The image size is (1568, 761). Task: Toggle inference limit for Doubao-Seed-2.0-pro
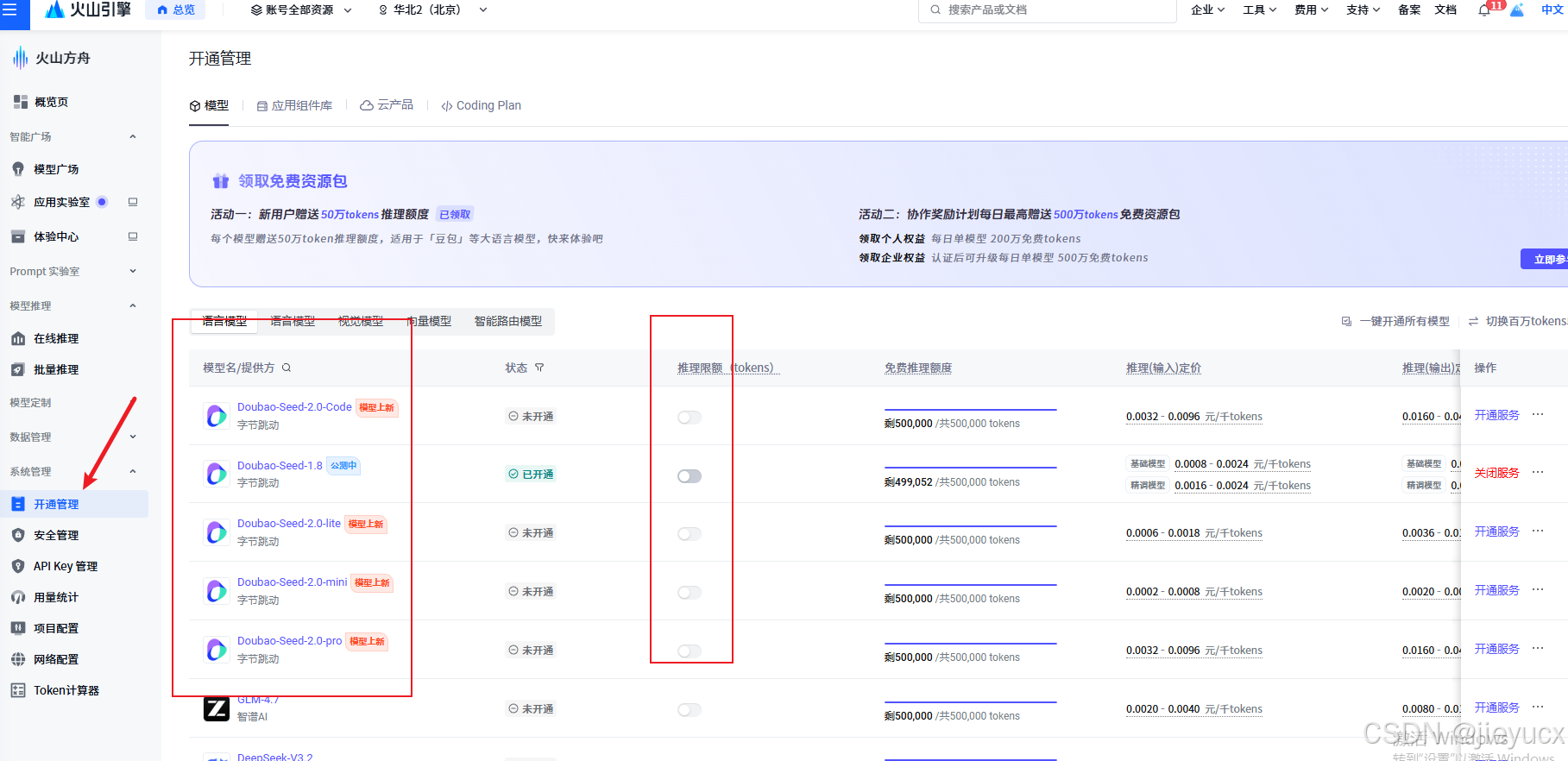pyautogui.click(x=690, y=651)
